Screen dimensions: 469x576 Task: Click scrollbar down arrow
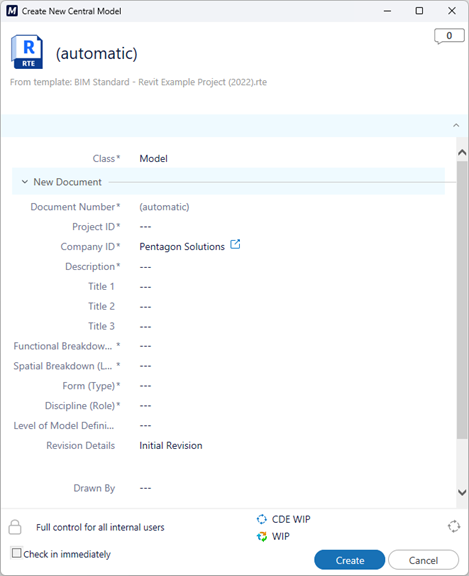click(462, 492)
